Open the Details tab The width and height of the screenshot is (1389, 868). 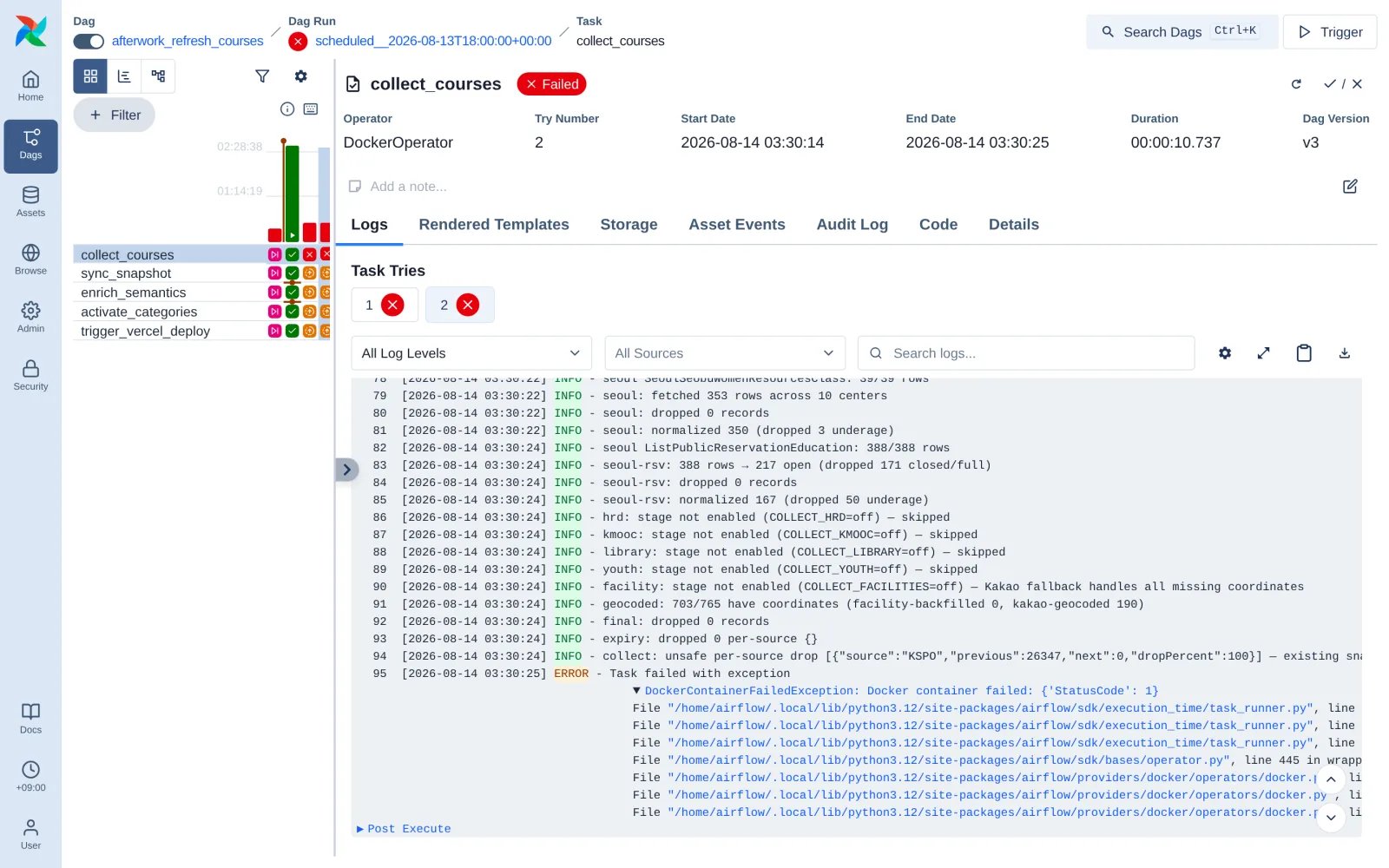[1014, 225]
